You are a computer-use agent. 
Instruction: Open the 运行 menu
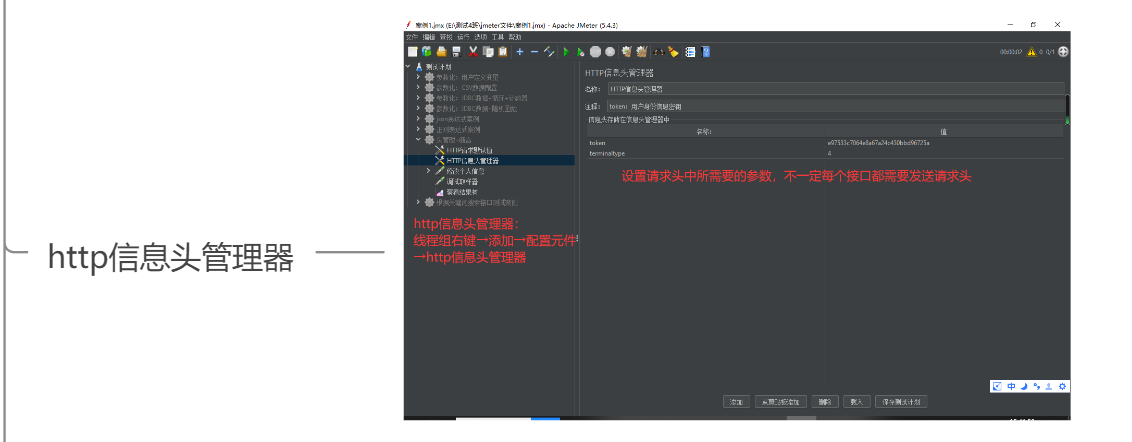[463, 38]
